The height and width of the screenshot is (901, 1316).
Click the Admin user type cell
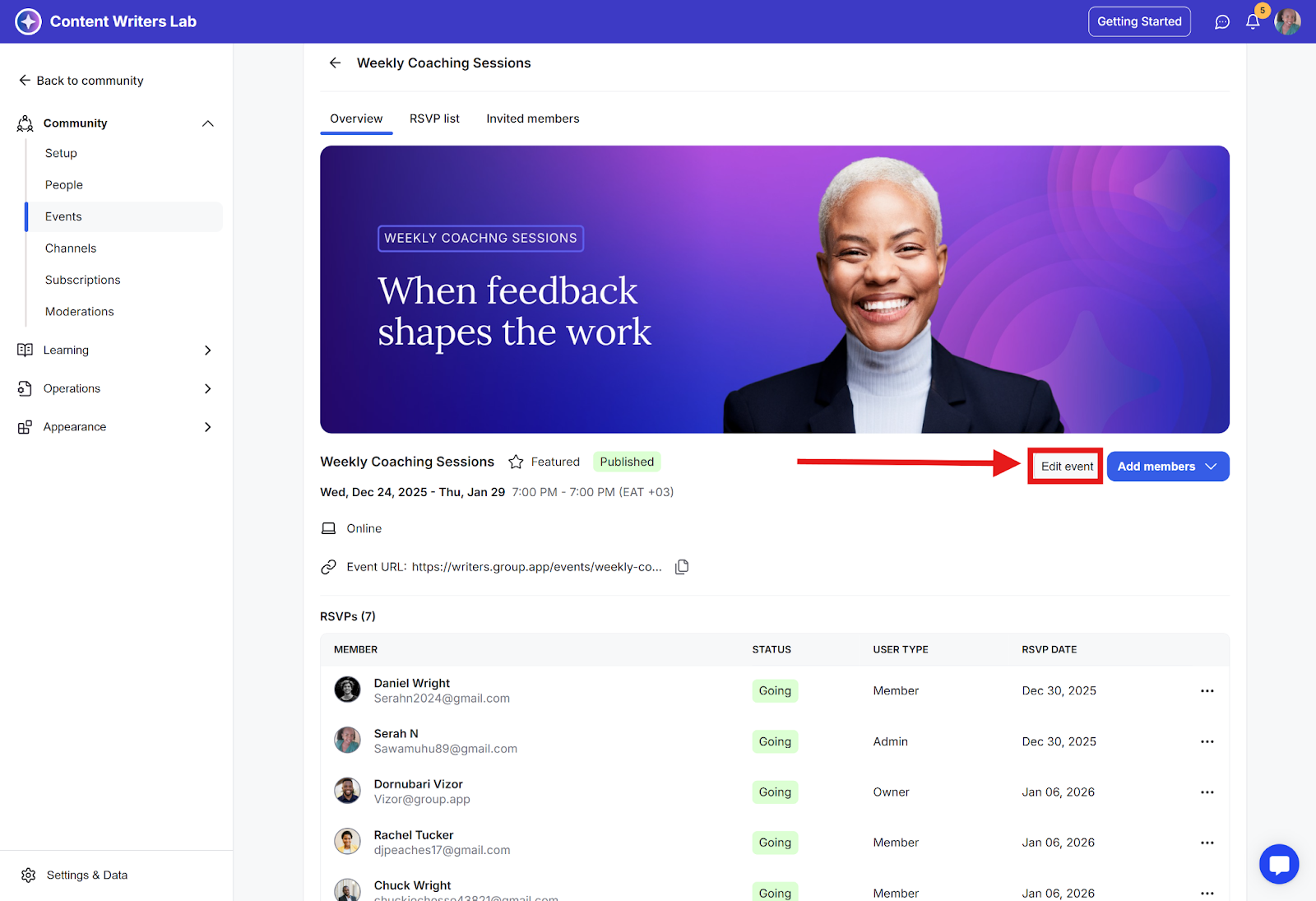[x=890, y=741]
